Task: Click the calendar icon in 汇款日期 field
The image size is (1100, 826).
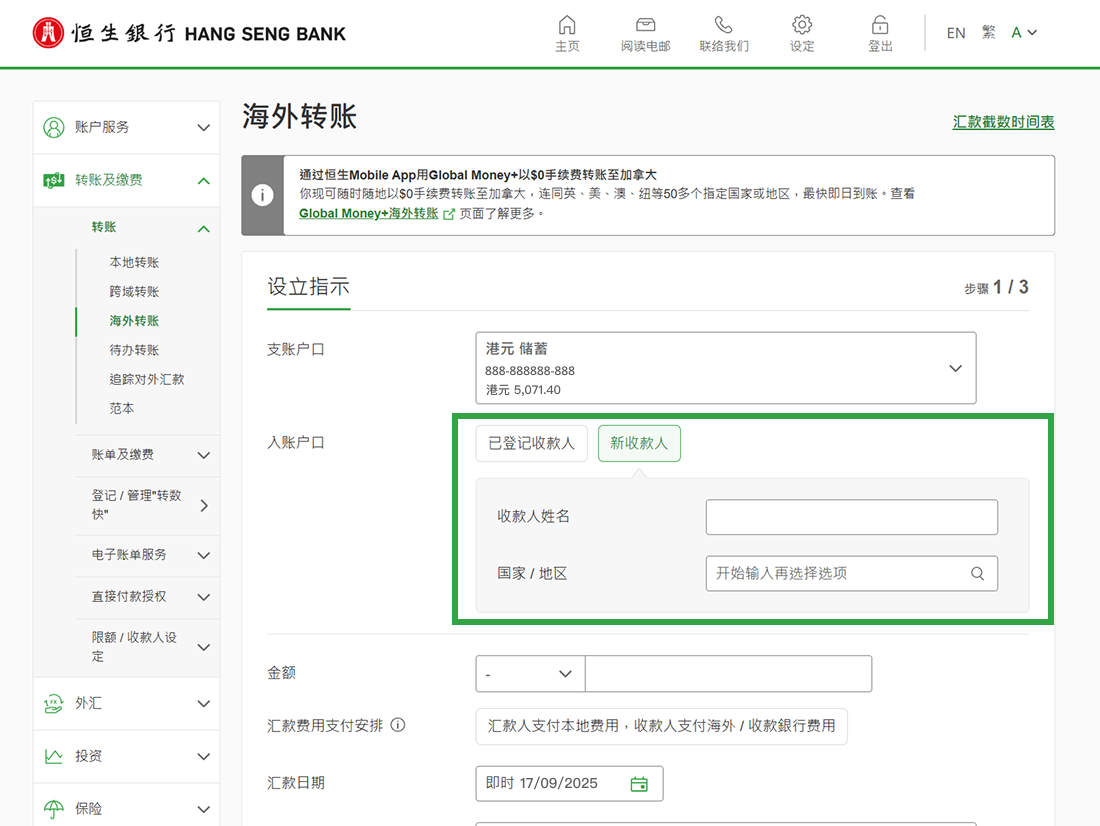Action: 639,784
